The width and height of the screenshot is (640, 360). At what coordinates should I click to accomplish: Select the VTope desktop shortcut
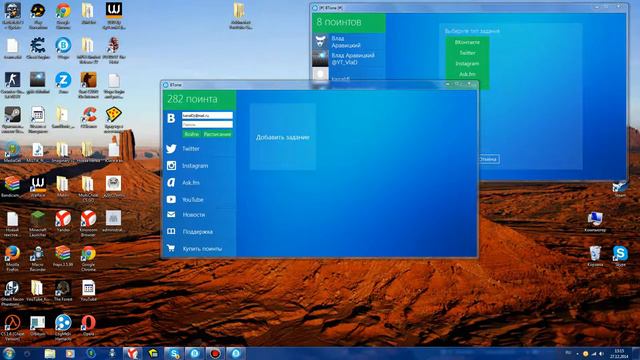pyautogui.click(x=63, y=49)
